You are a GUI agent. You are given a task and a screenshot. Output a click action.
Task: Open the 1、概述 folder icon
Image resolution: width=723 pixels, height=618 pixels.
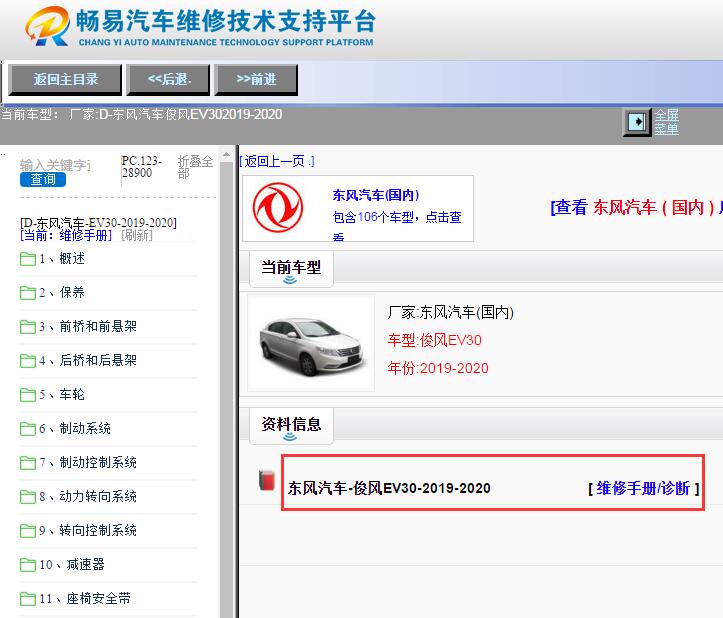pos(28,259)
